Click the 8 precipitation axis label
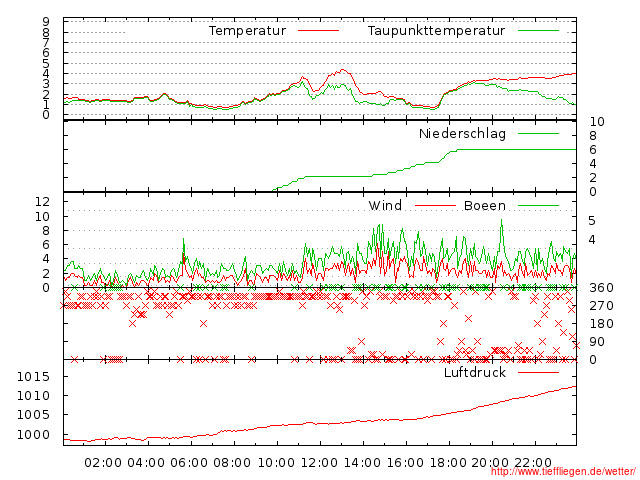 [x=593, y=136]
